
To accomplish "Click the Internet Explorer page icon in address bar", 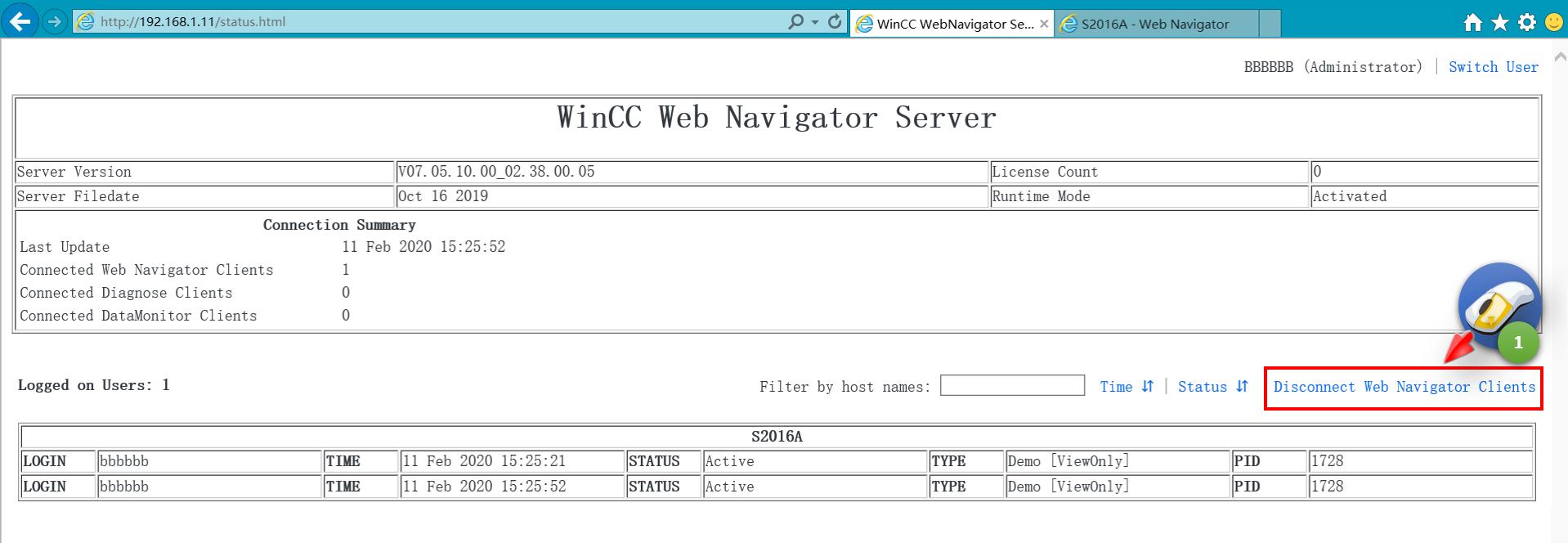I will click(x=86, y=21).
